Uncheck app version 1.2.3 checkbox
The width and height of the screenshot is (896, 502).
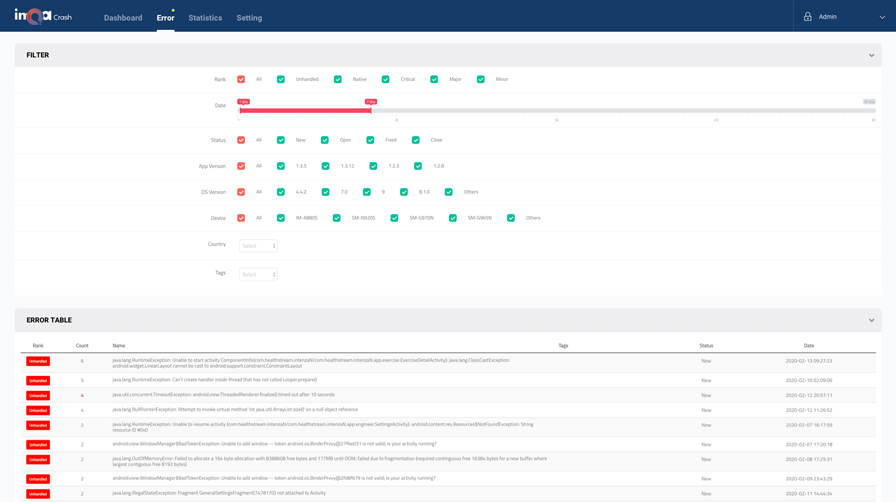click(x=373, y=166)
